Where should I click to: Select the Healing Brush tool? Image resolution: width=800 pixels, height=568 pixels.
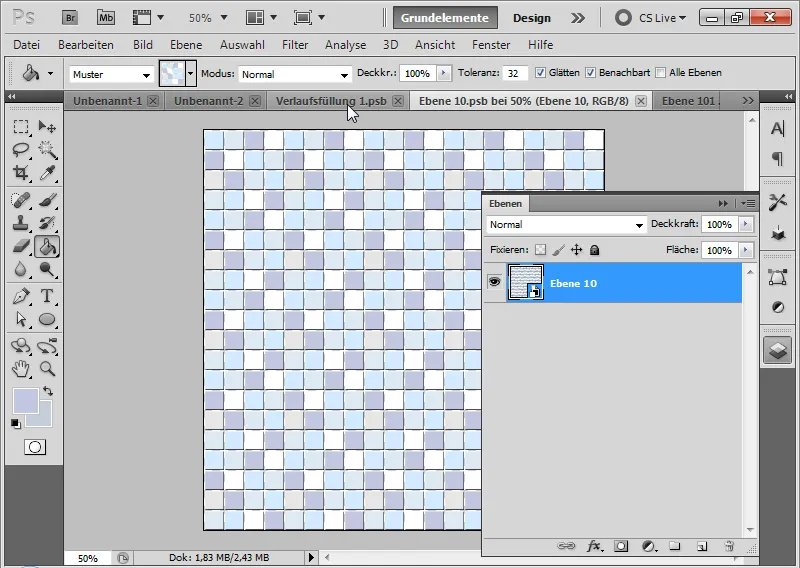pos(21,200)
